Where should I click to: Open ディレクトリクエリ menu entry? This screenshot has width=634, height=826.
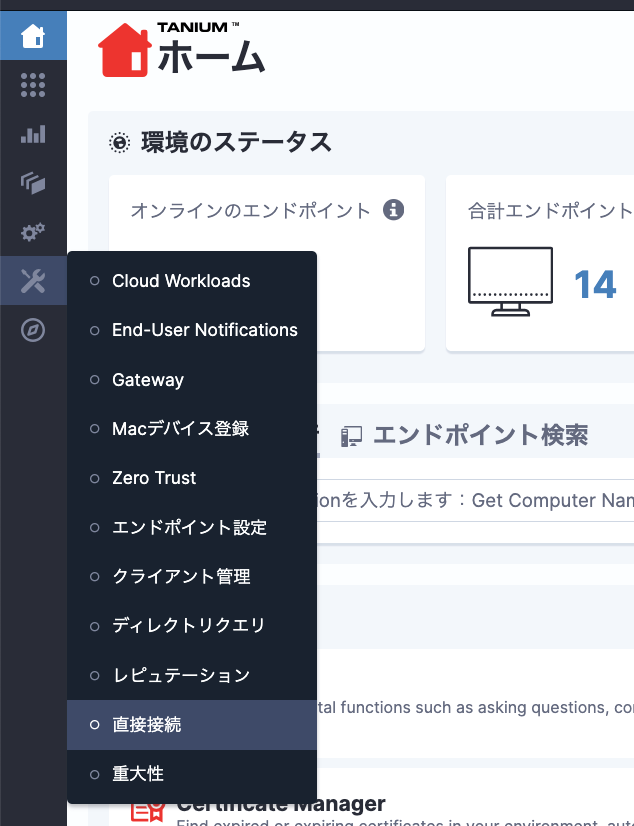coord(192,626)
